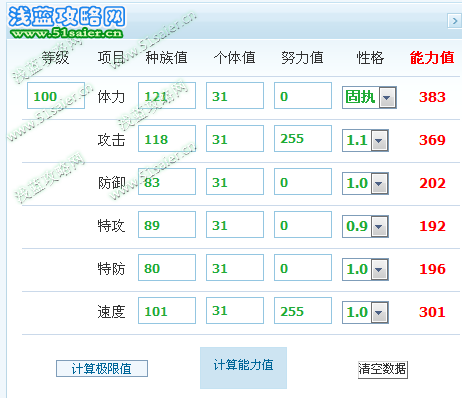This screenshot has height=398, width=462.
Task: Click the 浅蓝攻略网 site logo
Action: (x=67, y=22)
